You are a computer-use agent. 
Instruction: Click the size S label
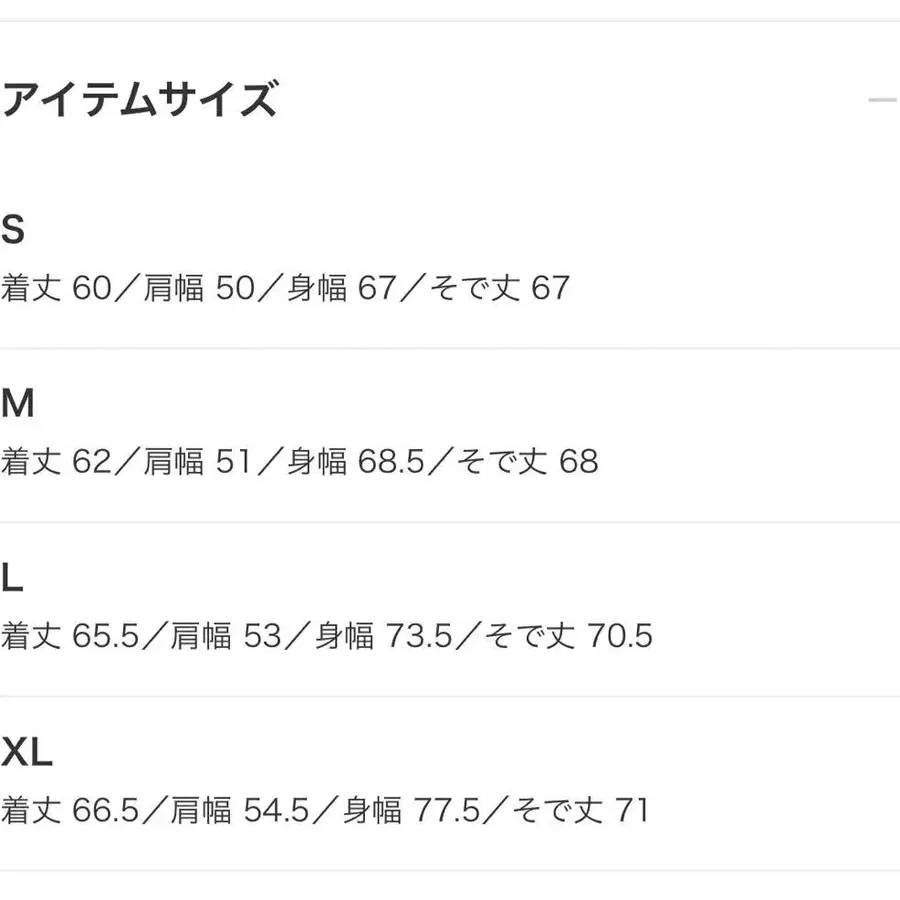click(14, 228)
